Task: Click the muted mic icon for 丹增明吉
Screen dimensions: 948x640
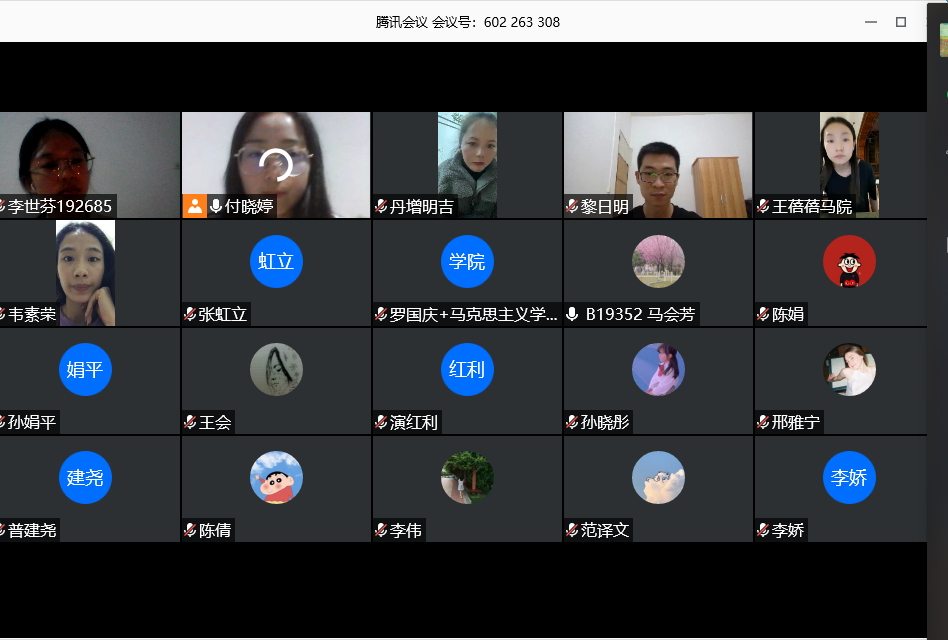Action: pos(381,206)
